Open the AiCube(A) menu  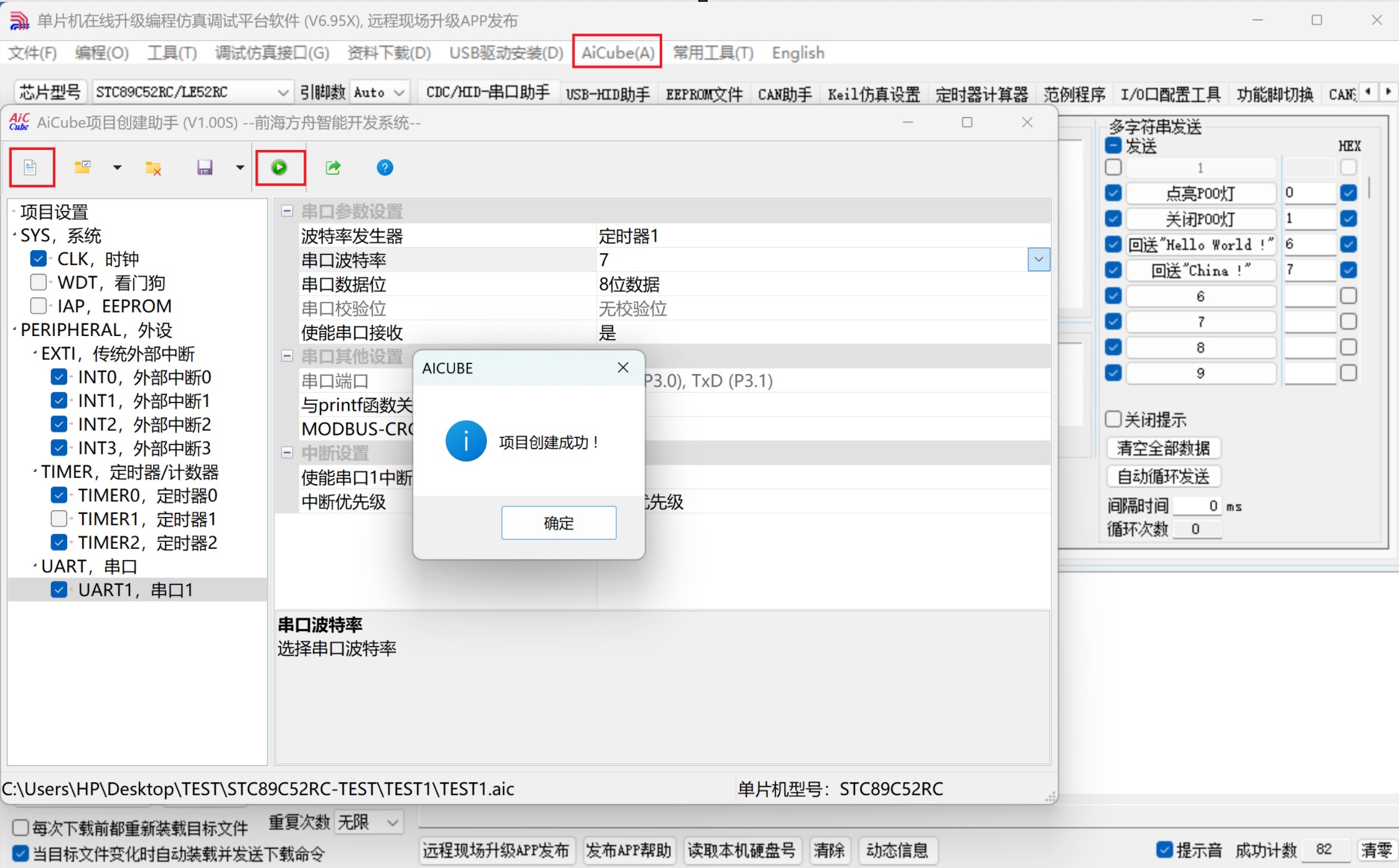coord(617,52)
